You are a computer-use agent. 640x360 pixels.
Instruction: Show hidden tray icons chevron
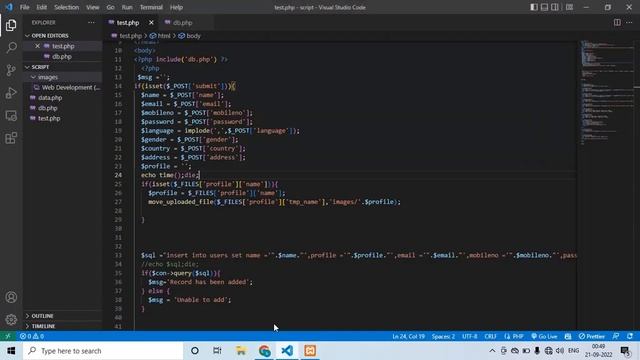pos(492,351)
